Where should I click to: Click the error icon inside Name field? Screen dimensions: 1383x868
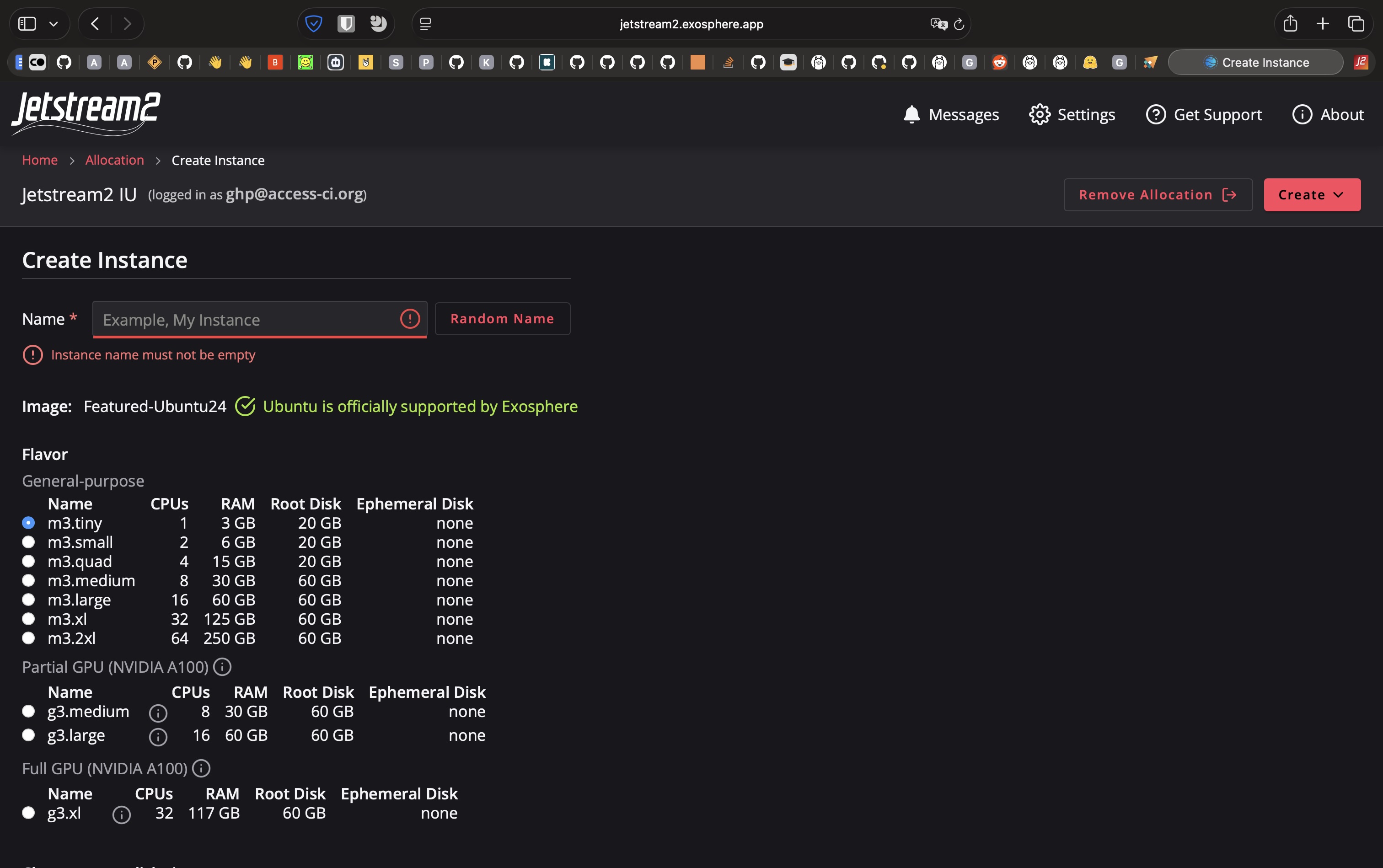[x=410, y=319]
